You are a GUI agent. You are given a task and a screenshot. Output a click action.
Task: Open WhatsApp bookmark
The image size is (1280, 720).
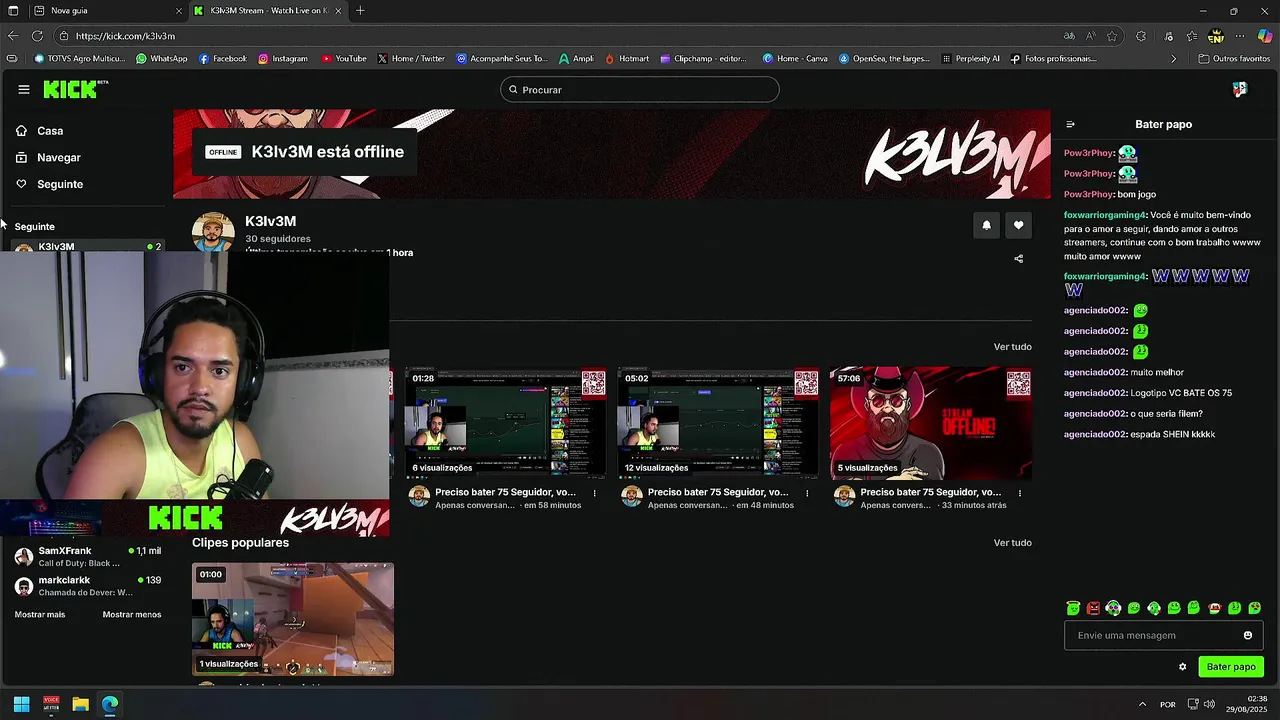pyautogui.click(x=161, y=59)
